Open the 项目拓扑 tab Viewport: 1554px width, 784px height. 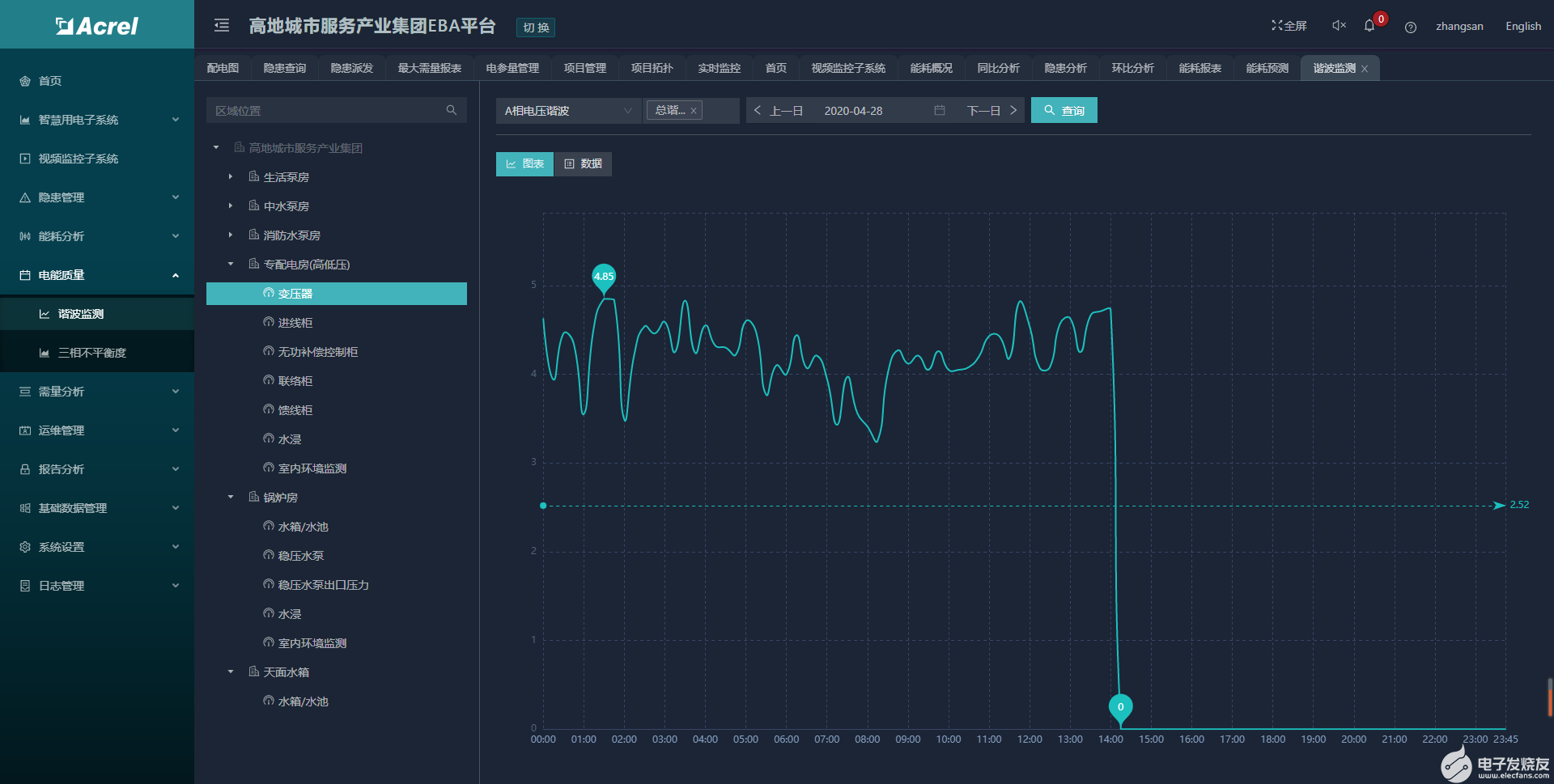652,69
